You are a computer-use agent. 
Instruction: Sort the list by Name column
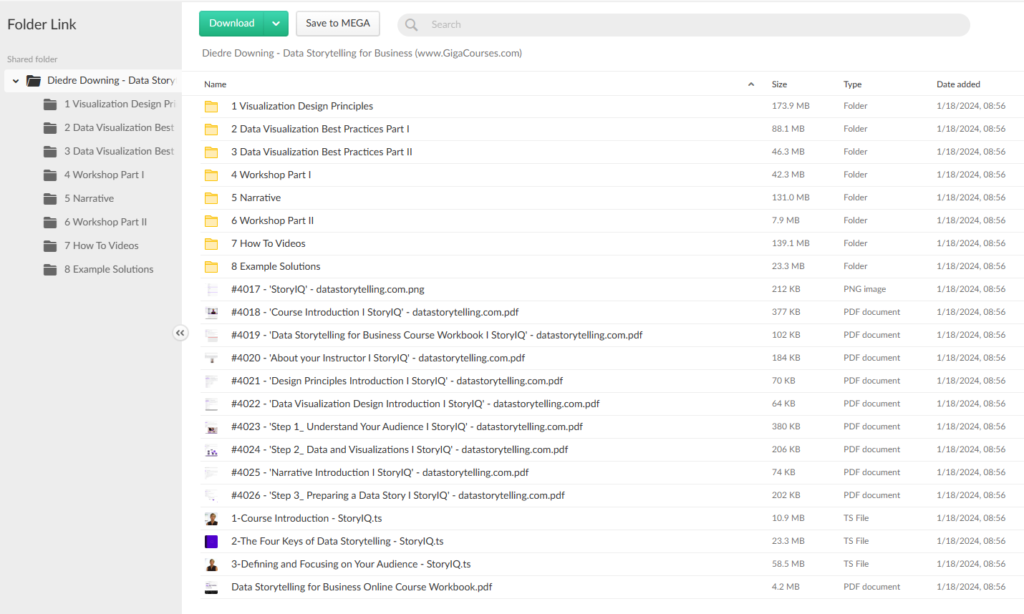[215, 85]
